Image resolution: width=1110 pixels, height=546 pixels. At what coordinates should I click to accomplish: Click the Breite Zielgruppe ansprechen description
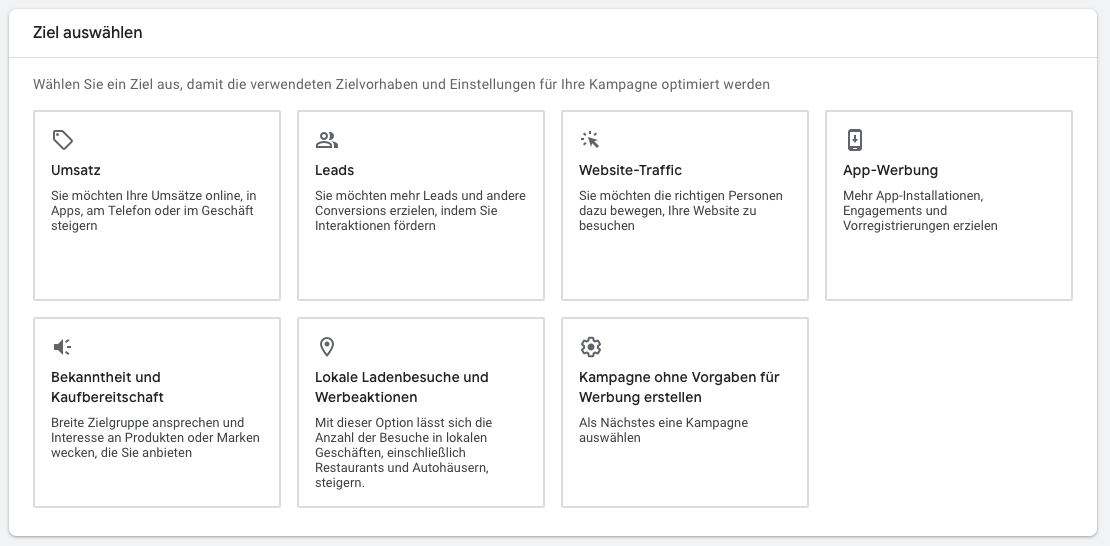pos(155,438)
